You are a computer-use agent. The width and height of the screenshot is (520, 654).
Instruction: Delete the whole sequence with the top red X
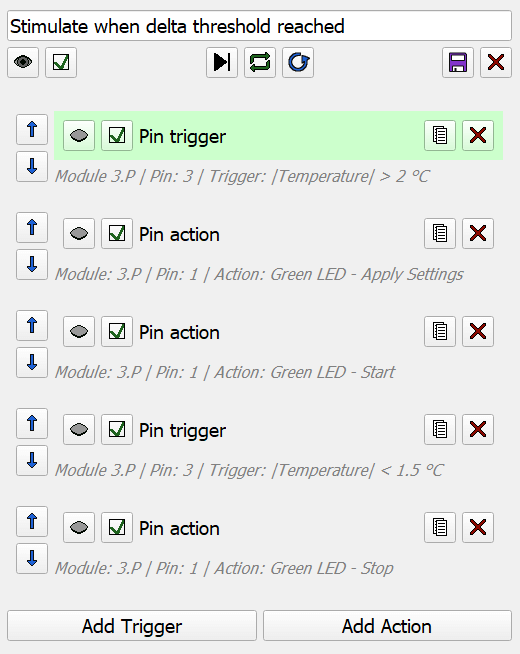click(496, 63)
